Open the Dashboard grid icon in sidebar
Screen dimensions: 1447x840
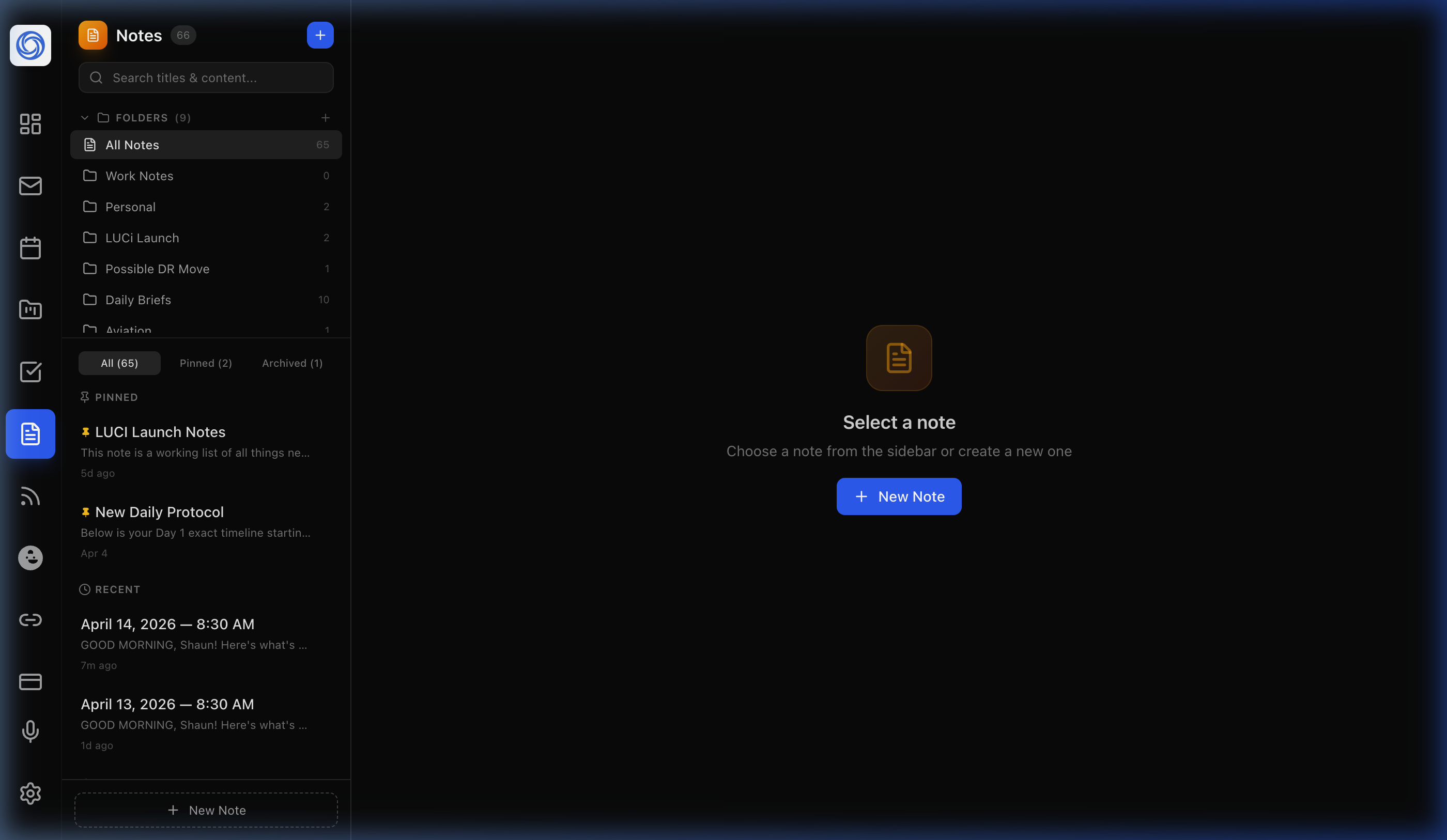coord(30,124)
